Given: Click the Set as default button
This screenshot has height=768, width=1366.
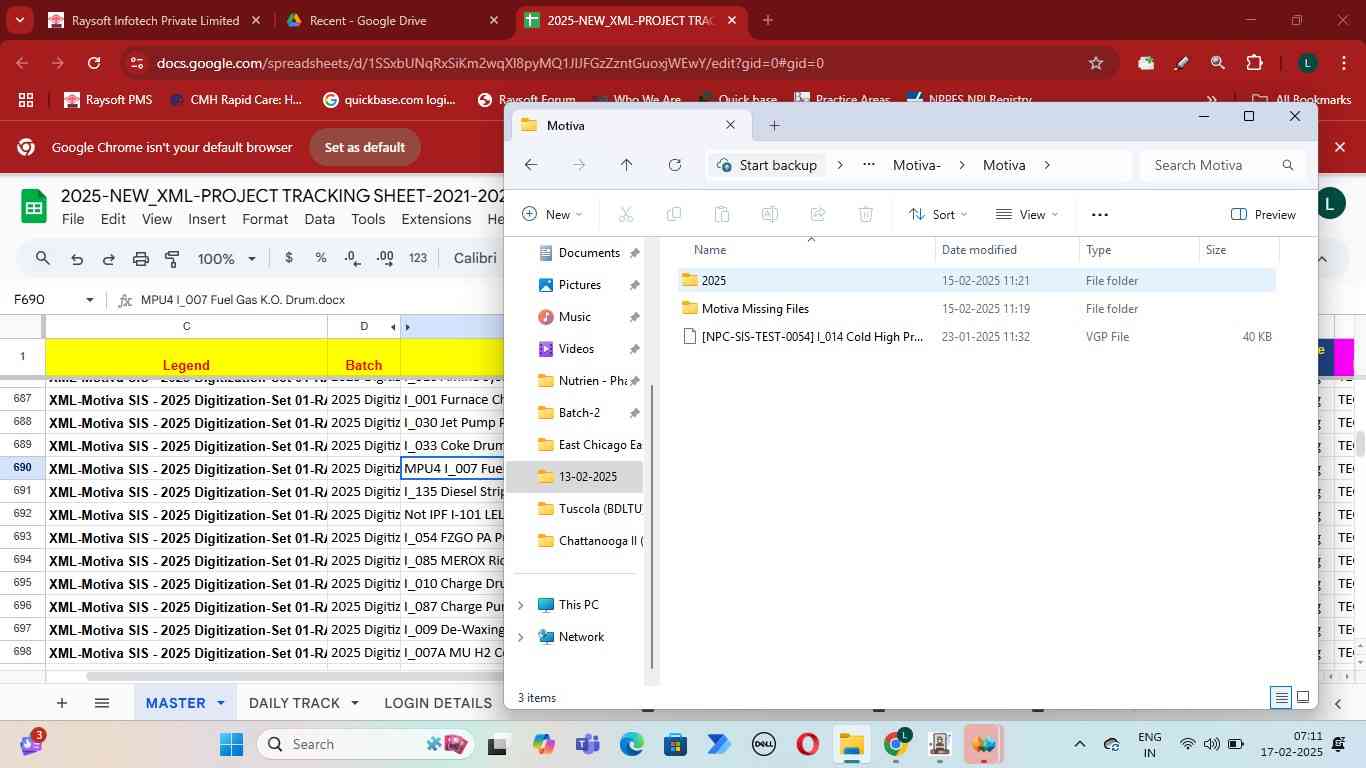Looking at the screenshot, I should 365,147.
